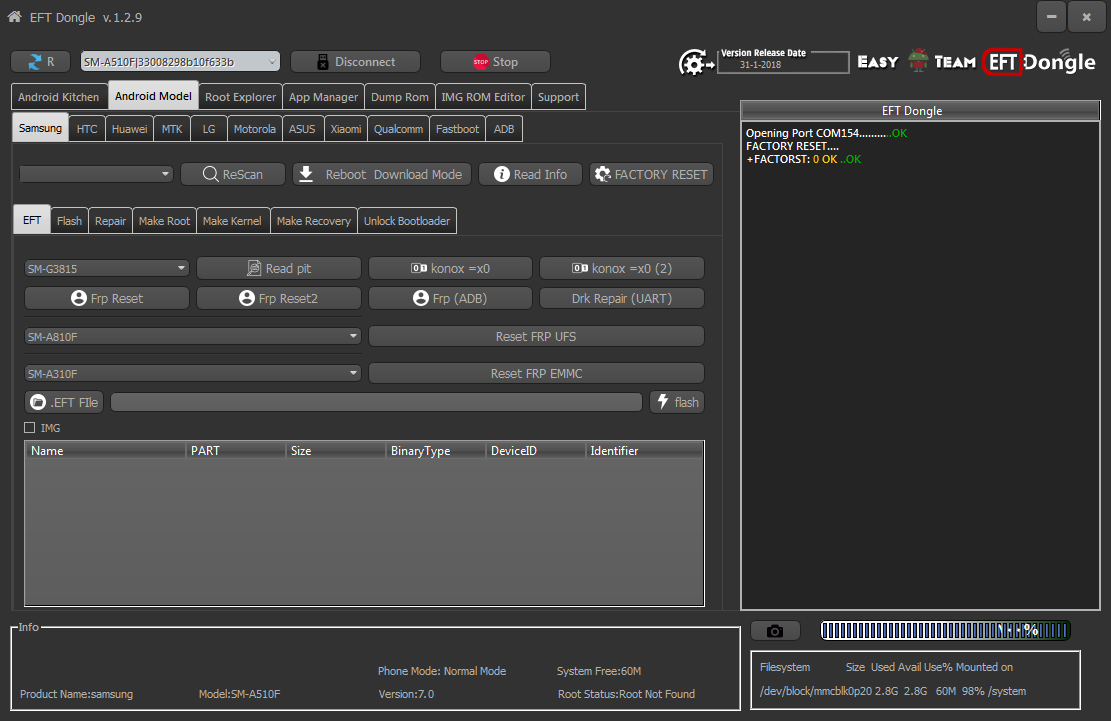Click the flash lightning button
The width and height of the screenshot is (1111, 721).
677,402
